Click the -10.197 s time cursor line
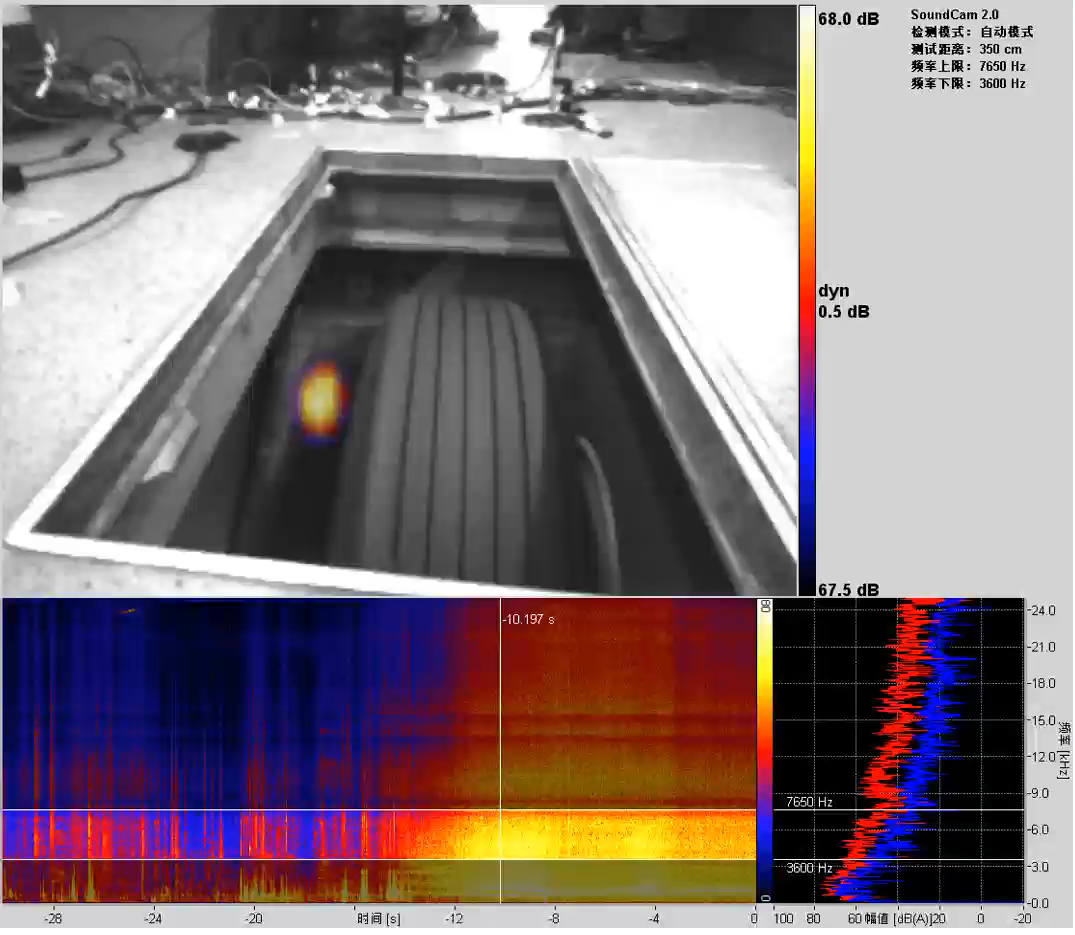 click(x=500, y=750)
